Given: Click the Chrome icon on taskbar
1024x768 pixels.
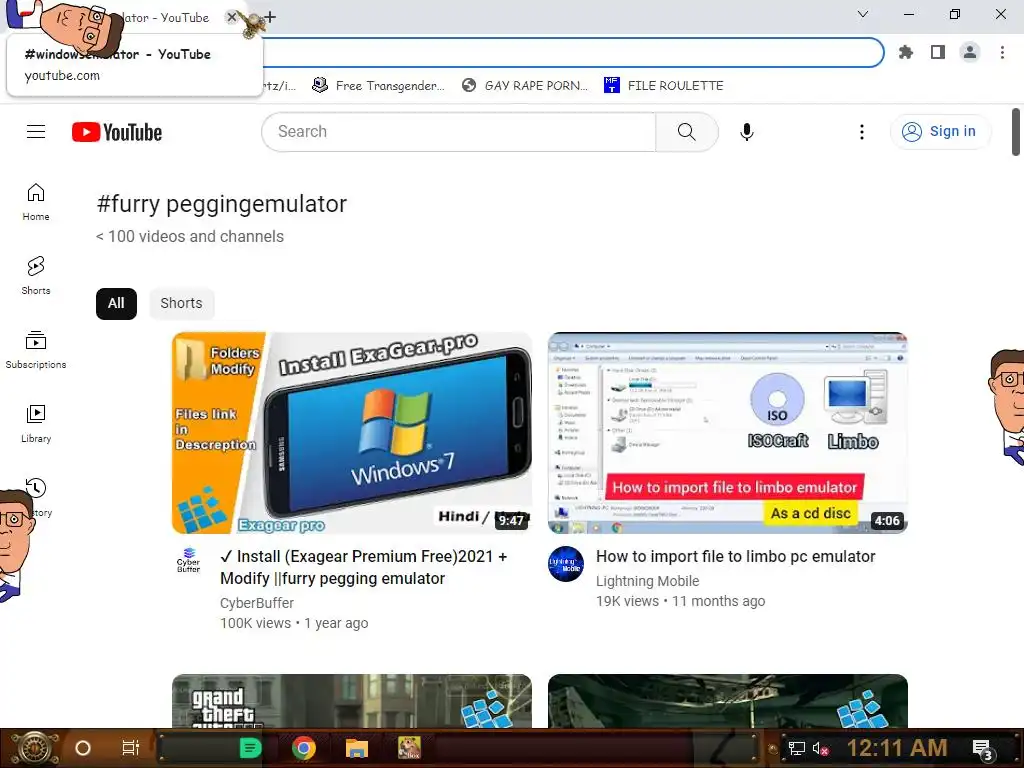Looking at the screenshot, I should click(304, 748).
